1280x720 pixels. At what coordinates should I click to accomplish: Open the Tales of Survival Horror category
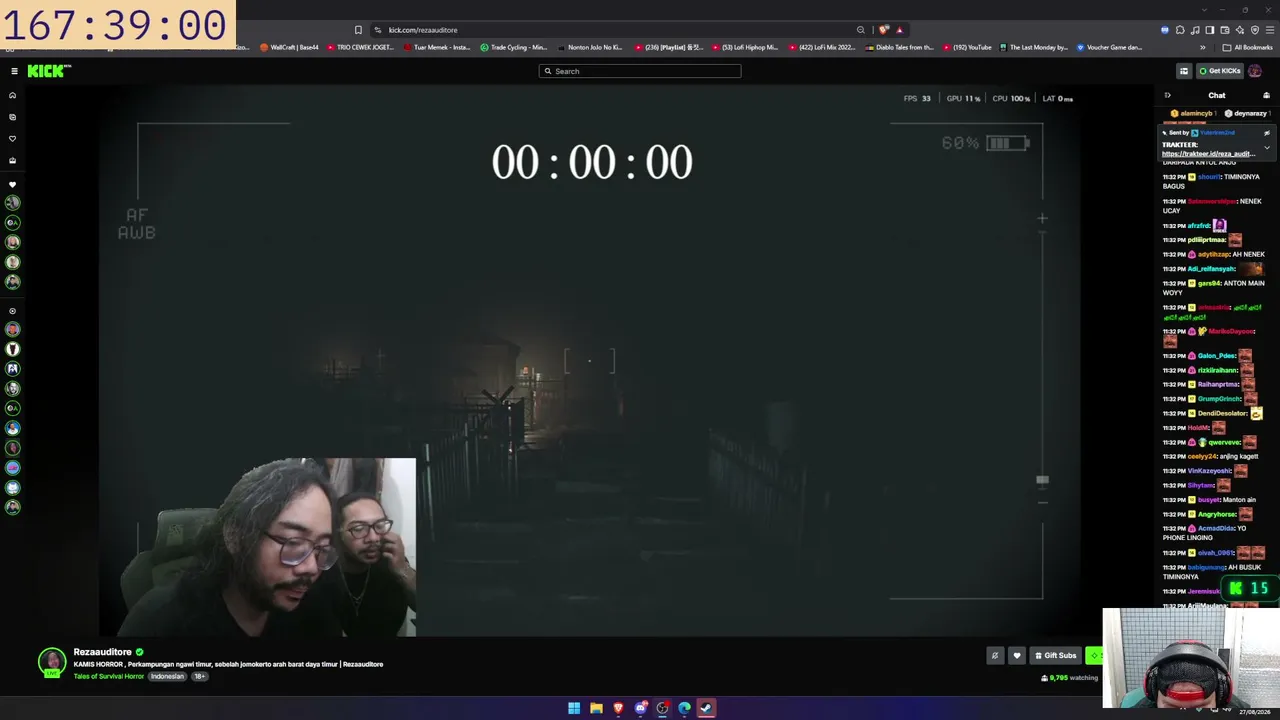(x=109, y=676)
